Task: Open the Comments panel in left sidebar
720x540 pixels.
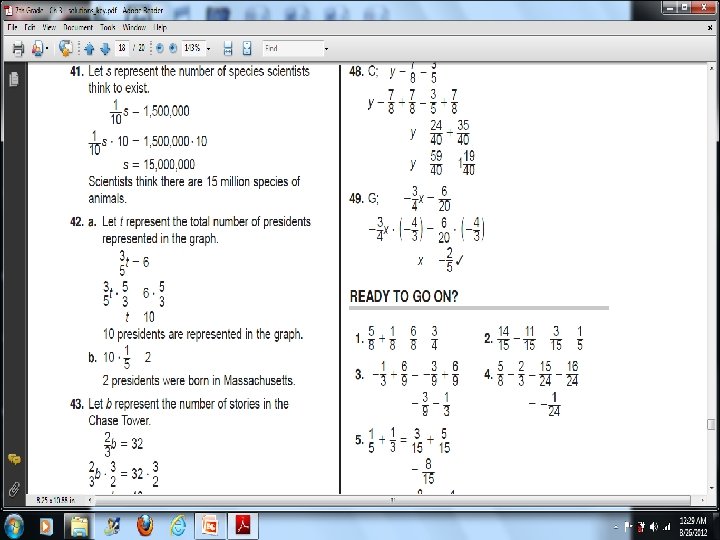Action: tap(14, 459)
